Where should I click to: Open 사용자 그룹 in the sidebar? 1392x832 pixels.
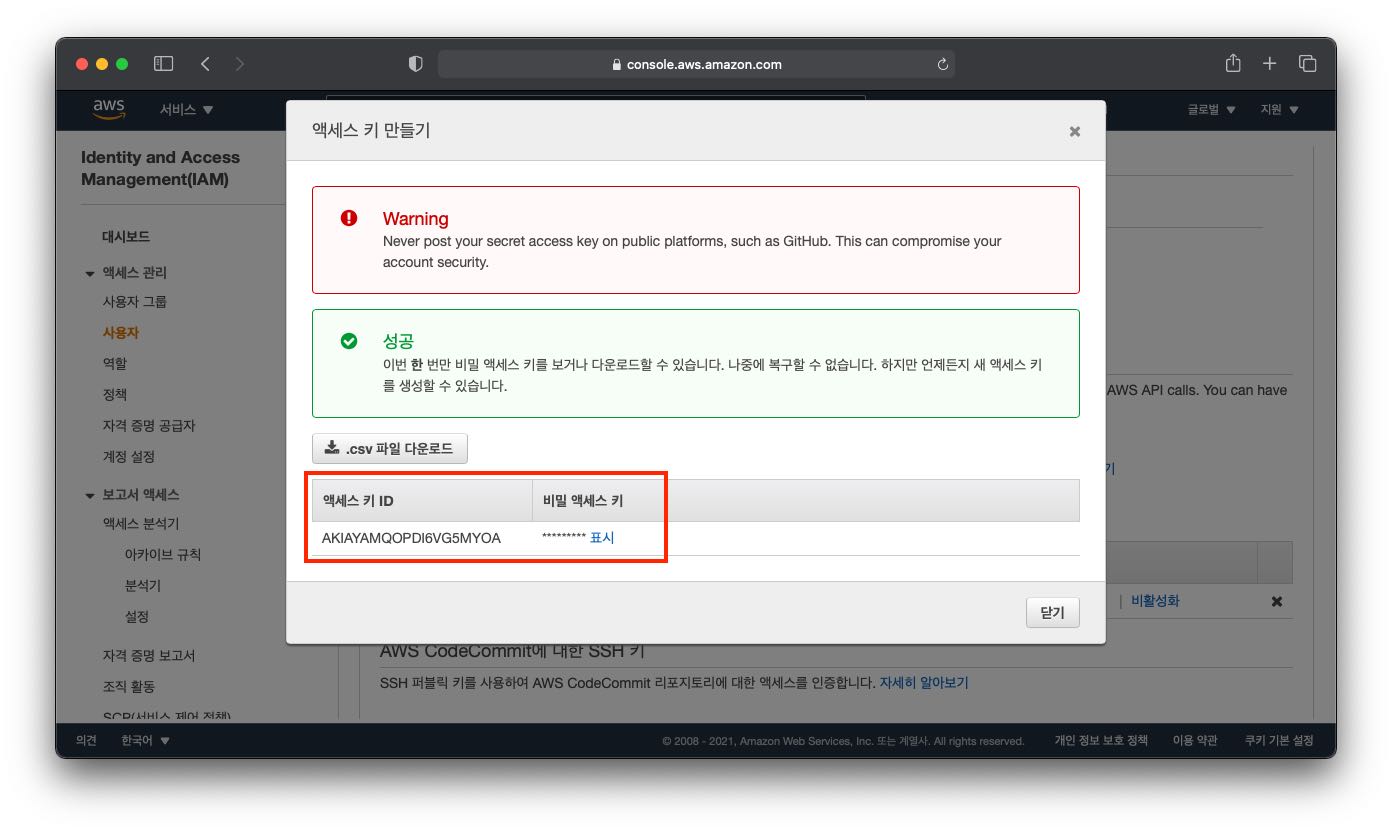pyautogui.click(x=135, y=301)
